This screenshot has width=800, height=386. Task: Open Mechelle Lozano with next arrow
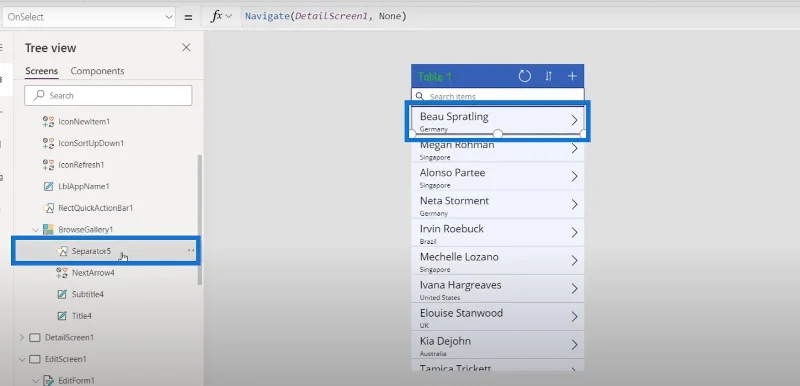[574, 261]
